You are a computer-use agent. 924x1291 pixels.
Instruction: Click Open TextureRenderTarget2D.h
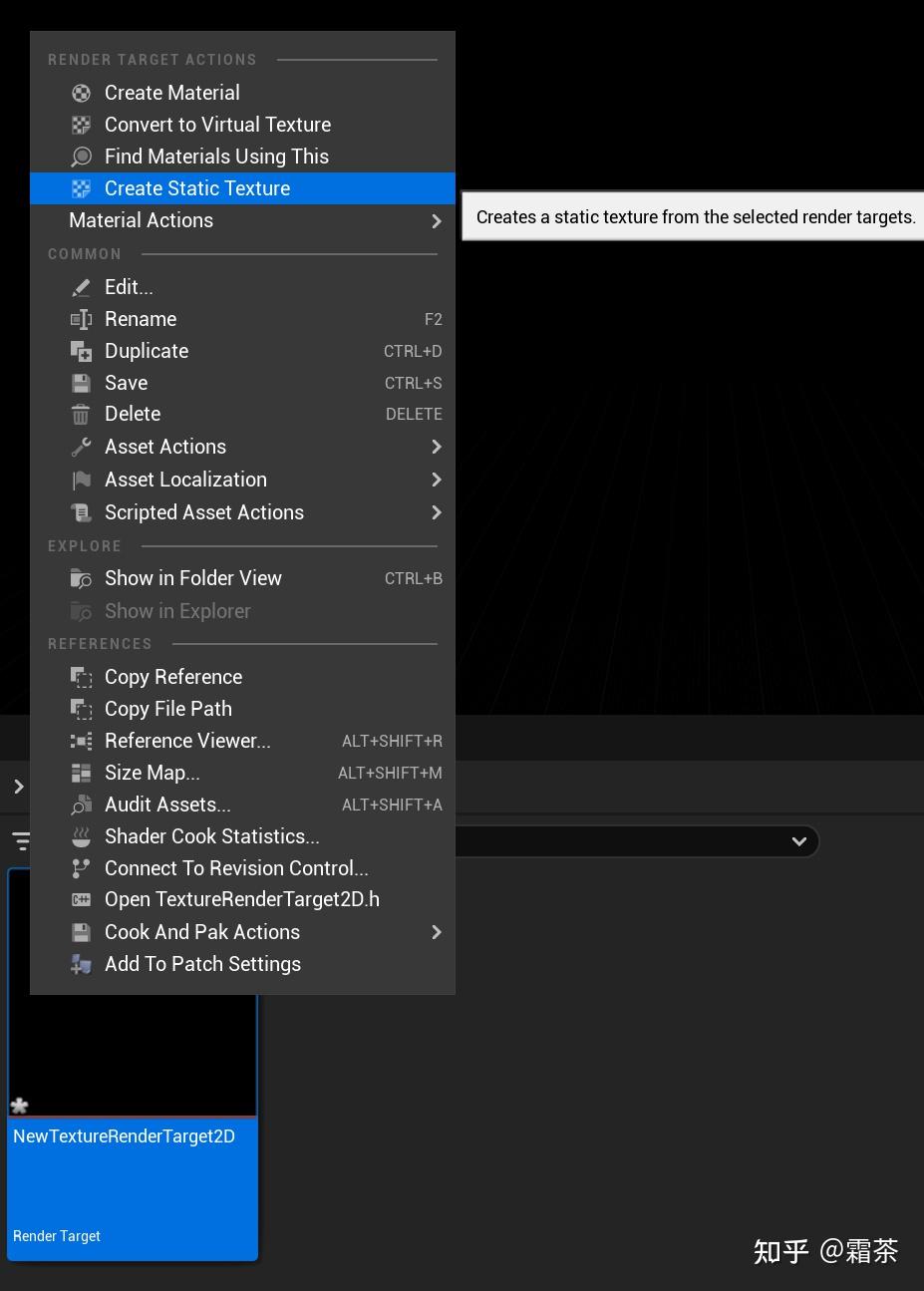(242, 899)
